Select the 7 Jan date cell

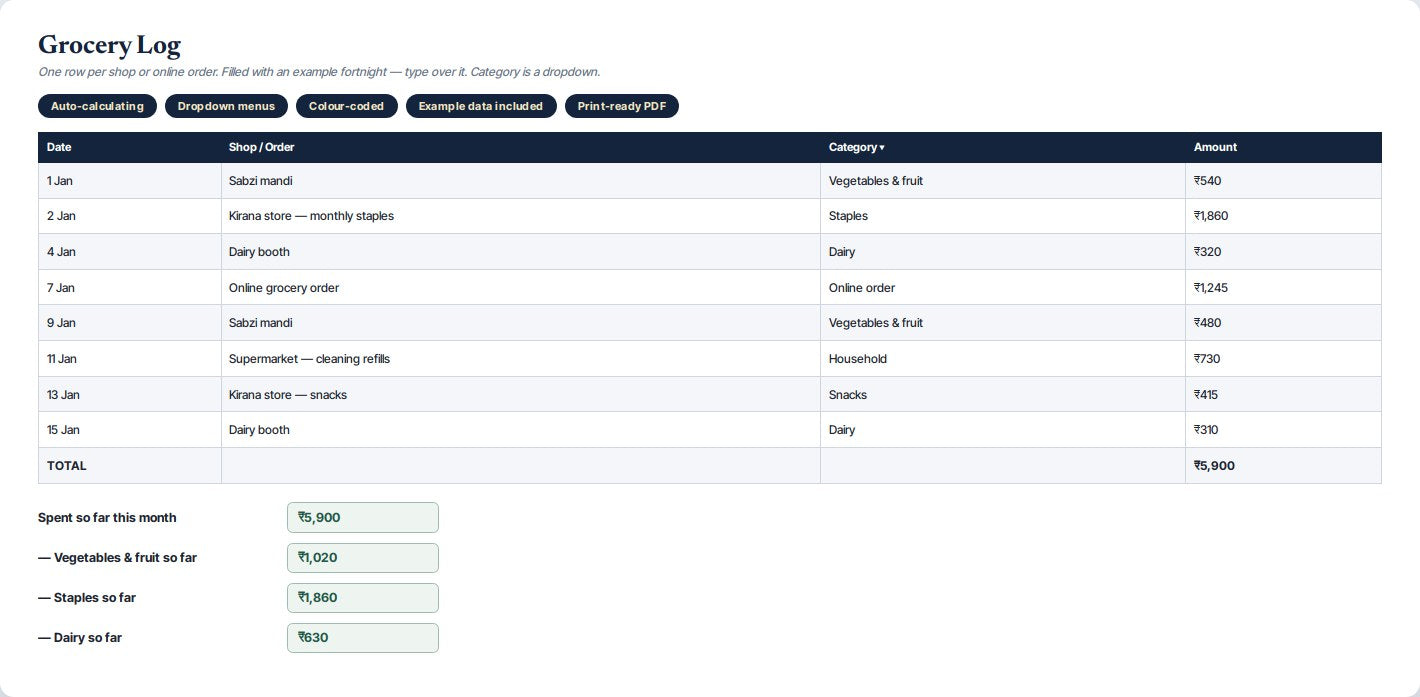click(x=129, y=288)
